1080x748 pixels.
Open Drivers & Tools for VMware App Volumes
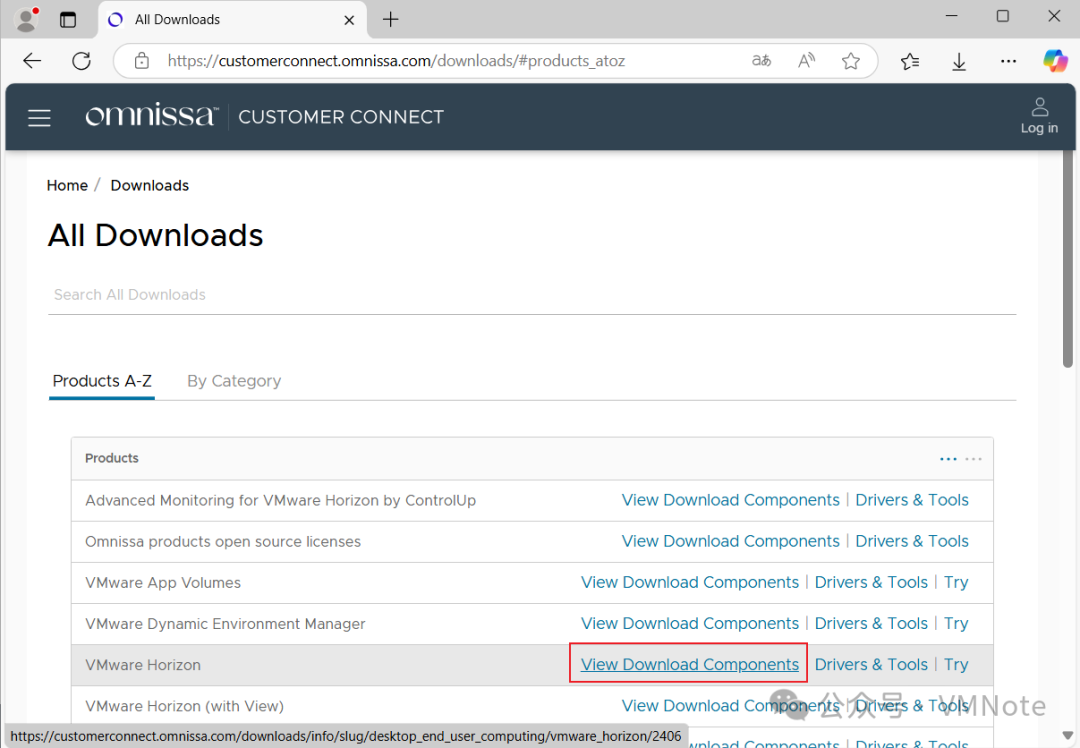click(871, 583)
